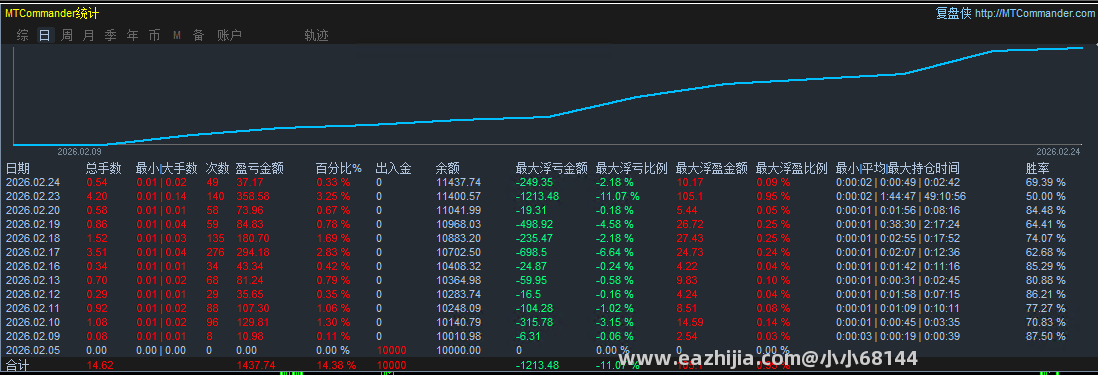Open the http://MTCommander.com link
This screenshot has height=375, width=1098.
[1034, 13]
